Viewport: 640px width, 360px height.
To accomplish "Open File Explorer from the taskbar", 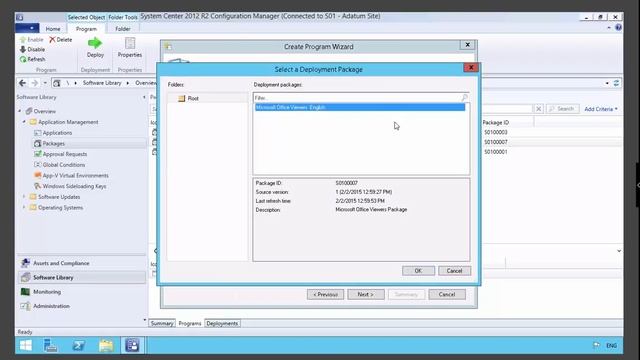I will (x=106, y=345).
